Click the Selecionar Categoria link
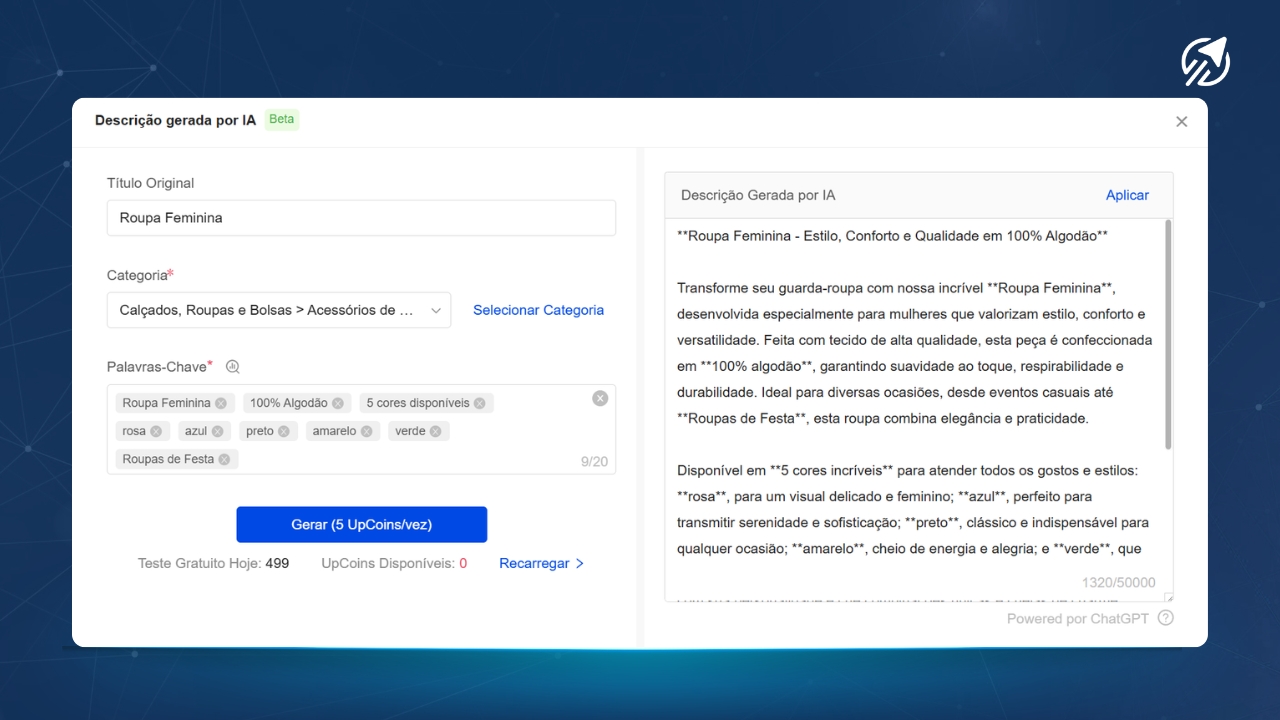 click(x=538, y=310)
